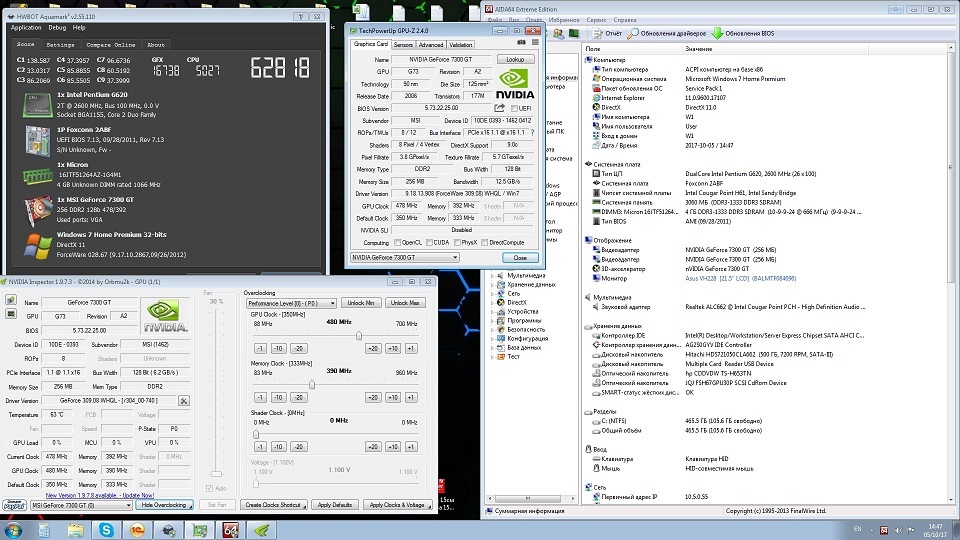Open the Settings tab in Aquamark
This screenshot has width=960, height=540.
point(60,45)
